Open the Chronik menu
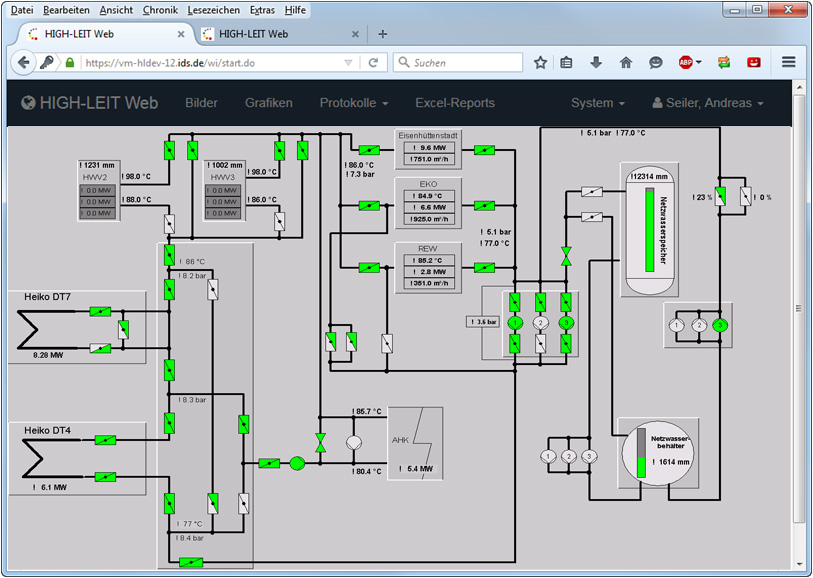Image resolution: width=813 pixels, height=578 pixels. point(160,9)
